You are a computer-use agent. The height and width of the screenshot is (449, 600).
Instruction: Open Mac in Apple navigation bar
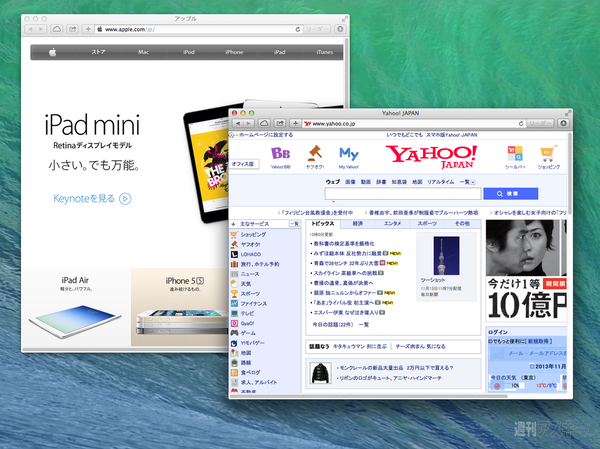click(143, 52)
